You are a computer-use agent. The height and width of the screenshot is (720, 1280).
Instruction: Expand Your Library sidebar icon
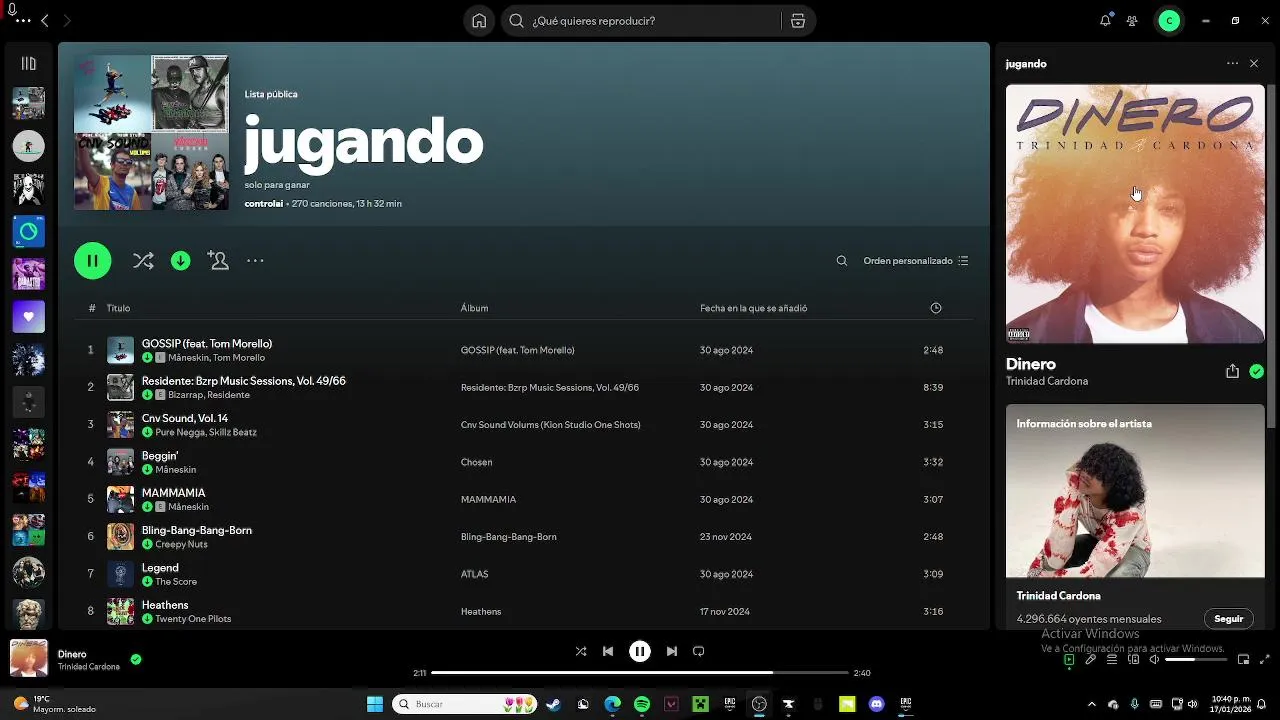28,63
